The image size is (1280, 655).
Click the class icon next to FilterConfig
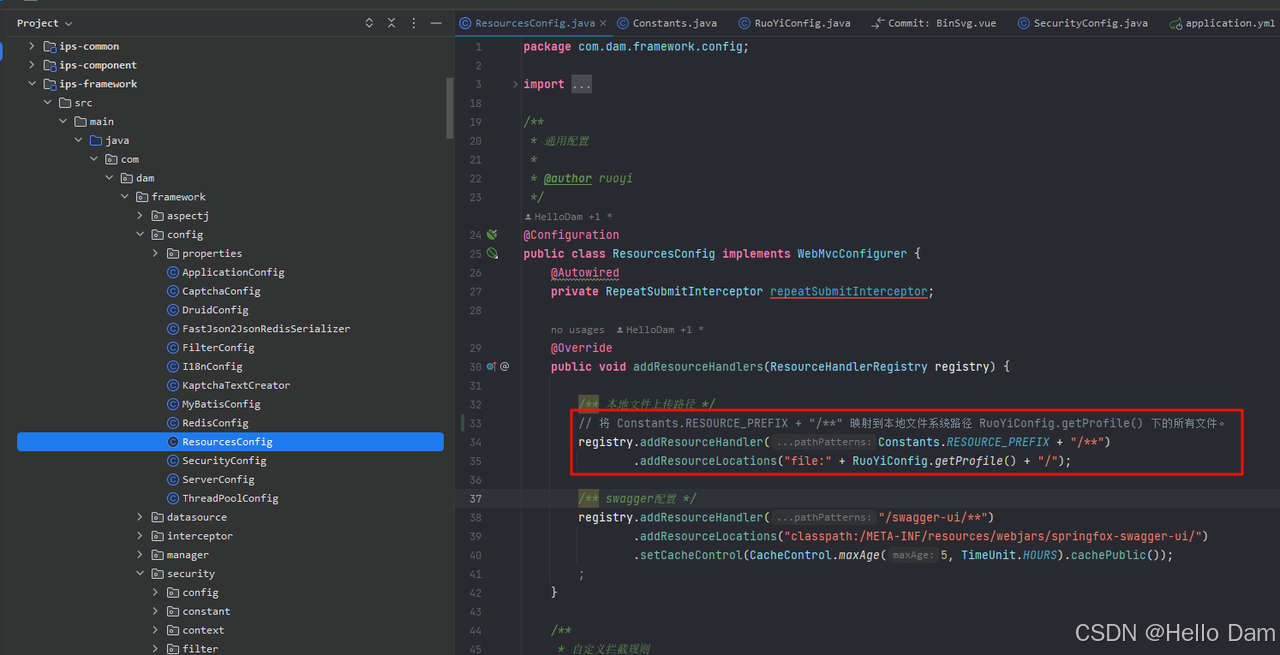point(173,347)
